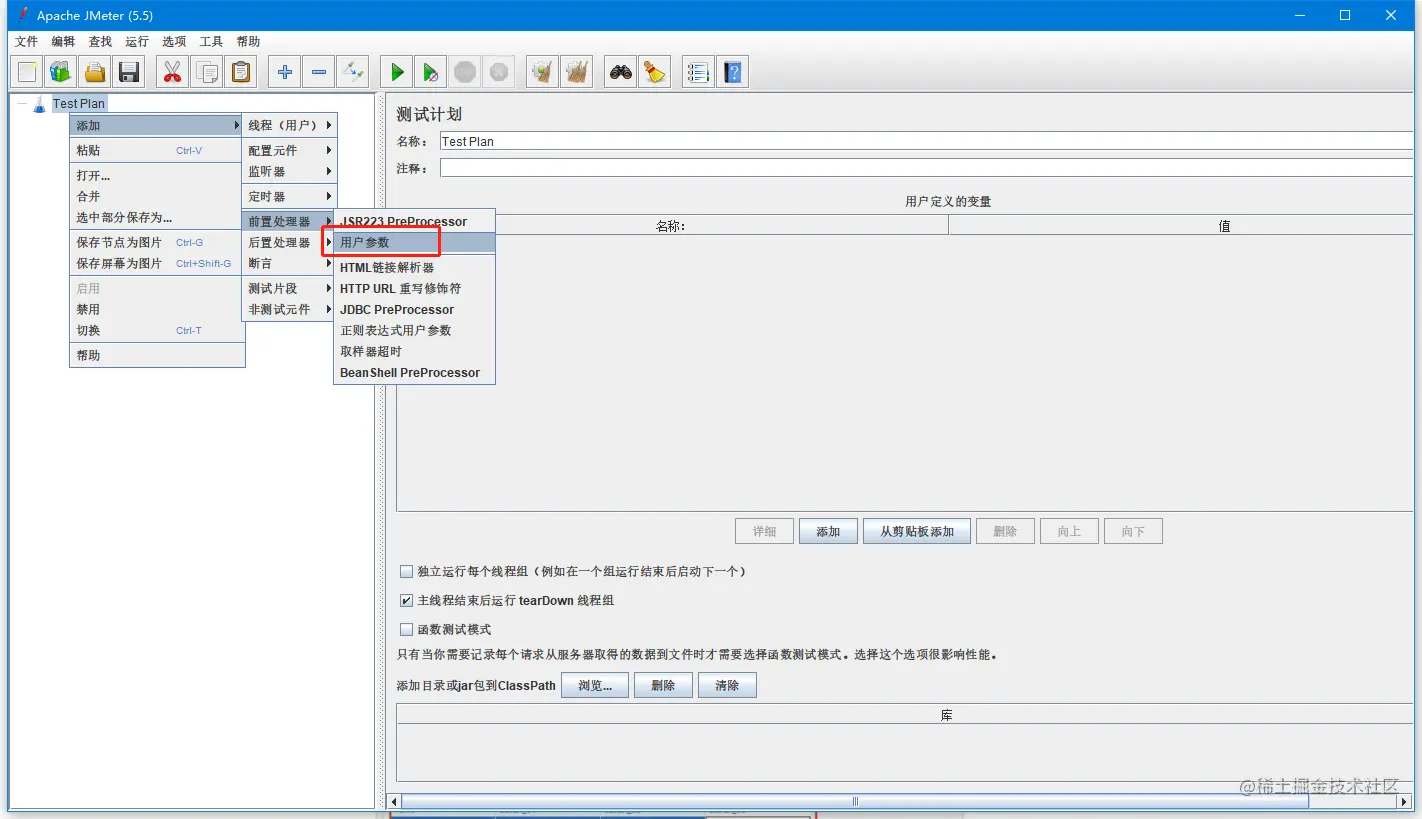Open the Function Helper dialog icon

(x=699, y=72)
